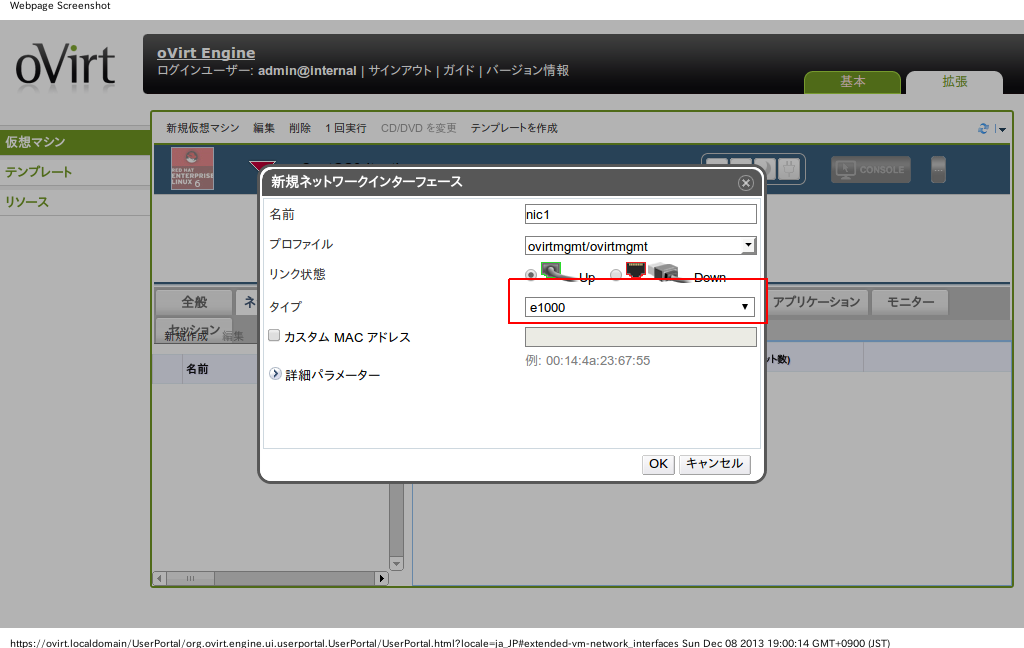Click the refresh icon in the toolbar
The height and width of the screenshot is (648, 1024).
coord(983,129)
